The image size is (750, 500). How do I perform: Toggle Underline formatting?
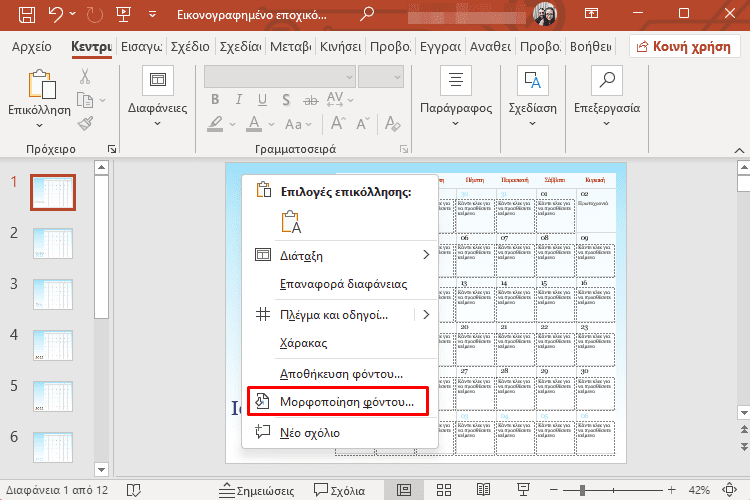(262, 100)
